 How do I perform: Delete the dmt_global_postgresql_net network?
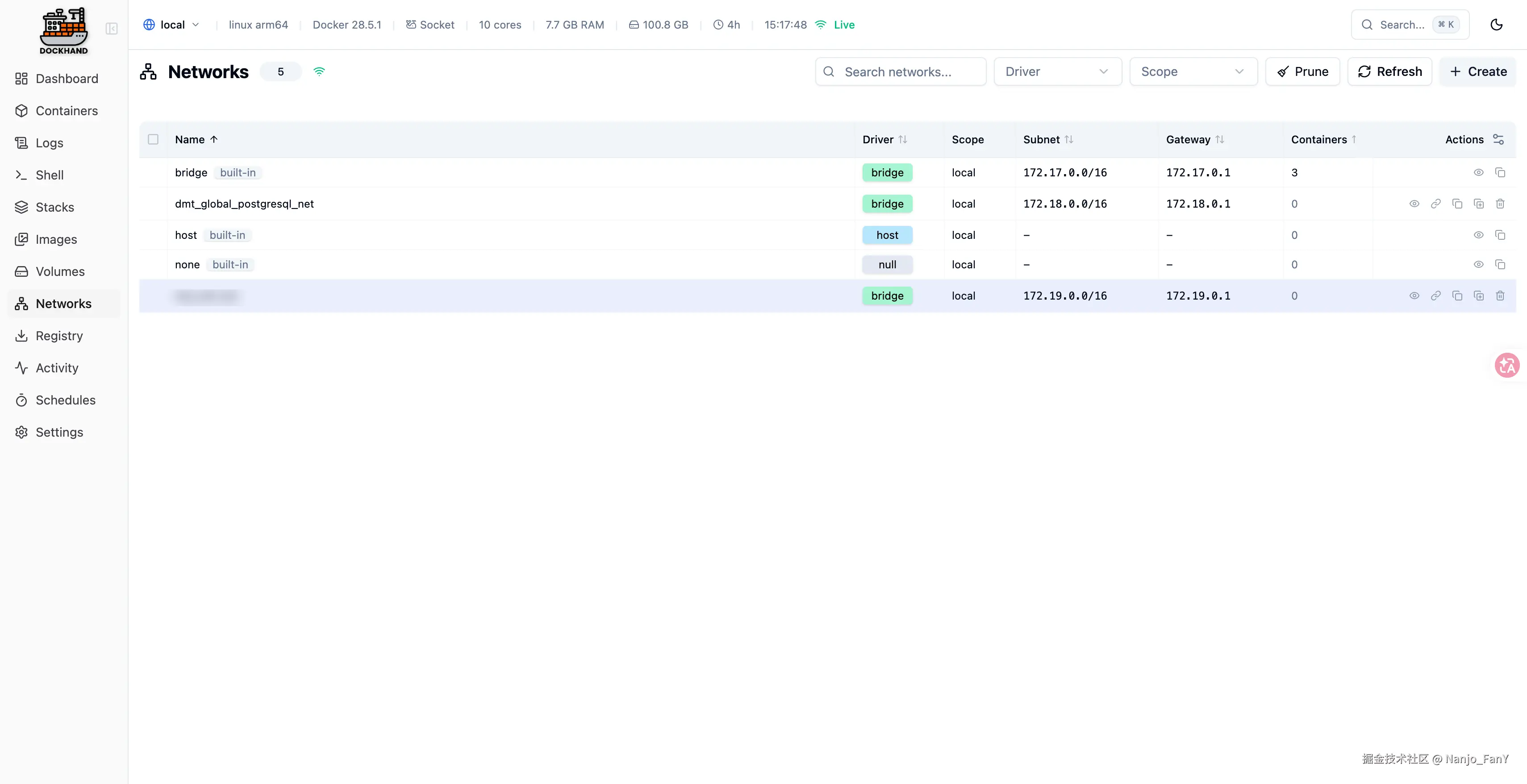pyautogui.click(x=1500, y=204)
